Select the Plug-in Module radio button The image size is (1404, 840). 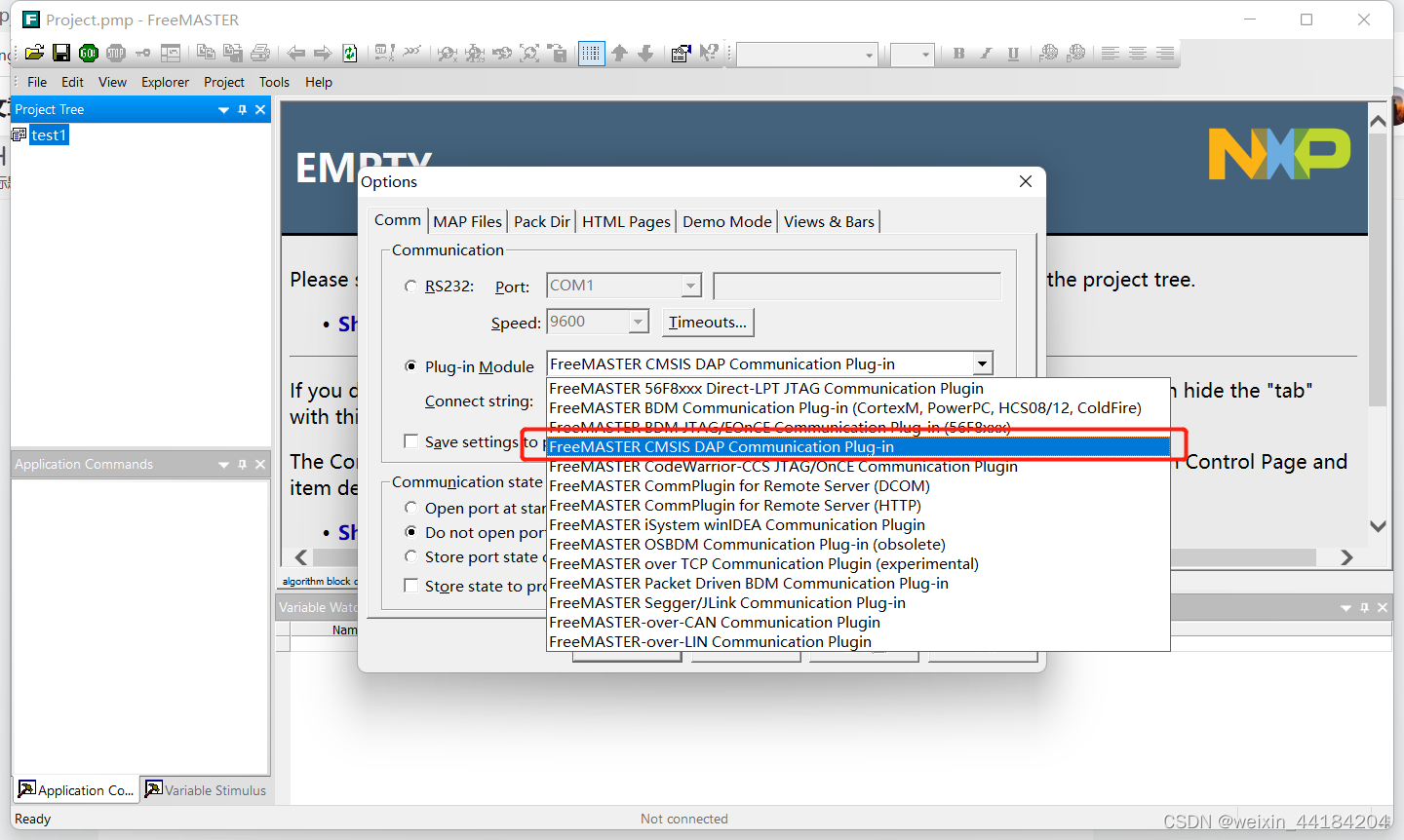(x=410, y=366)
